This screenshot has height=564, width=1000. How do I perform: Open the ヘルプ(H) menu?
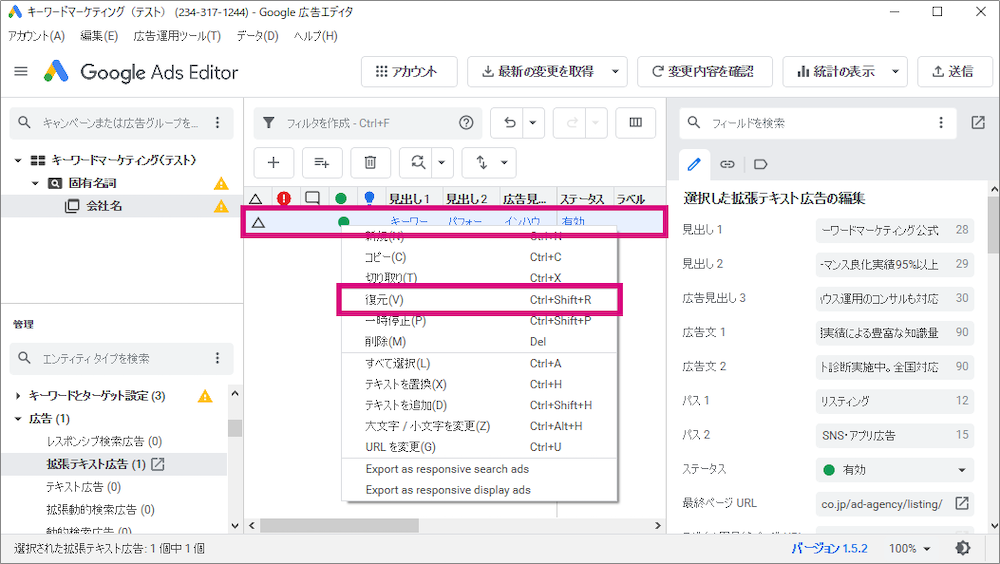pyautogui.click(x=316, y=36)
